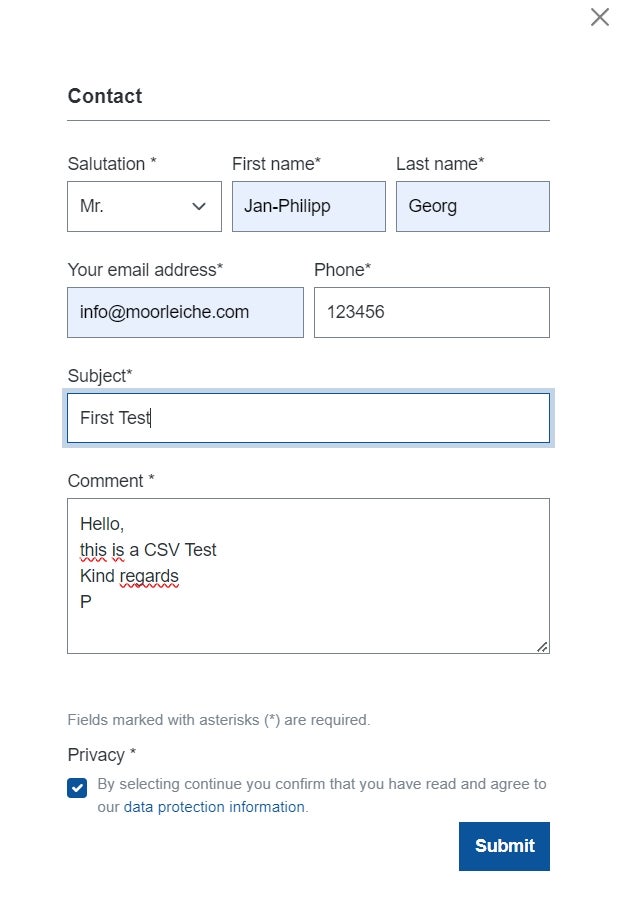This screenshot has height=914, width=617.
Task: Click the Privacy consent sentence text
Action: pos(322,795)
